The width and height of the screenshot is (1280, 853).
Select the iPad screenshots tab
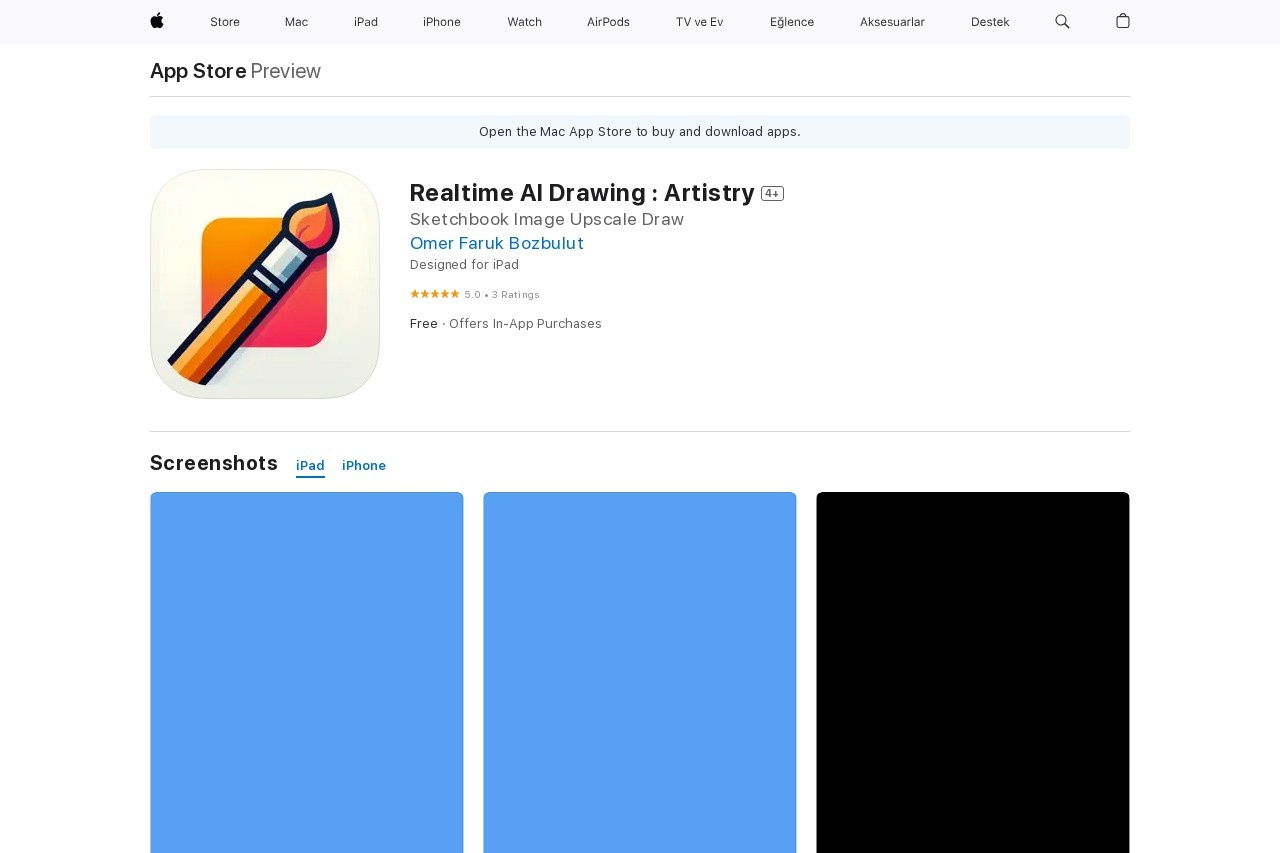[310, 466]
